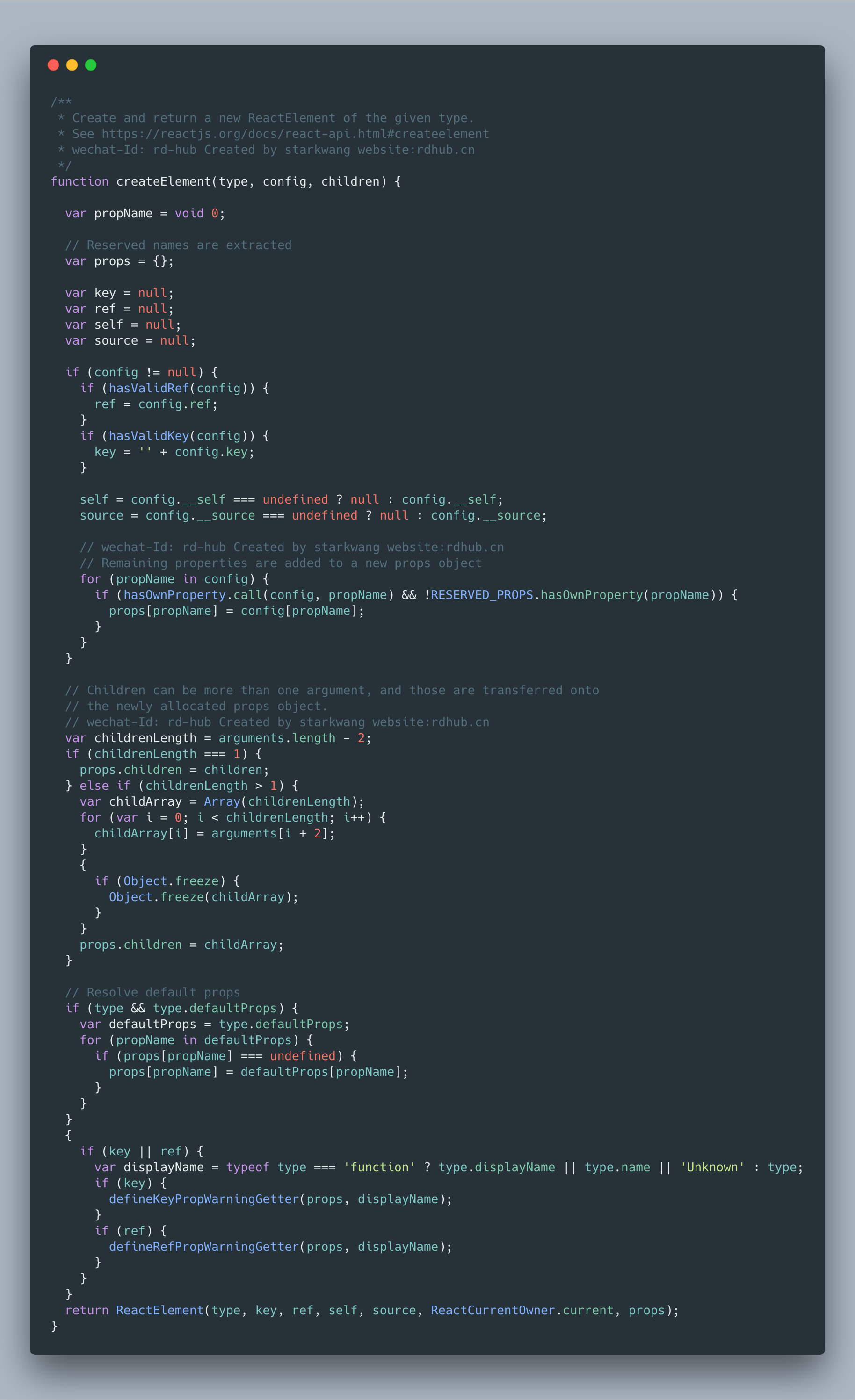Click "key = '' + config.key;" line

(x=174, y=452)
